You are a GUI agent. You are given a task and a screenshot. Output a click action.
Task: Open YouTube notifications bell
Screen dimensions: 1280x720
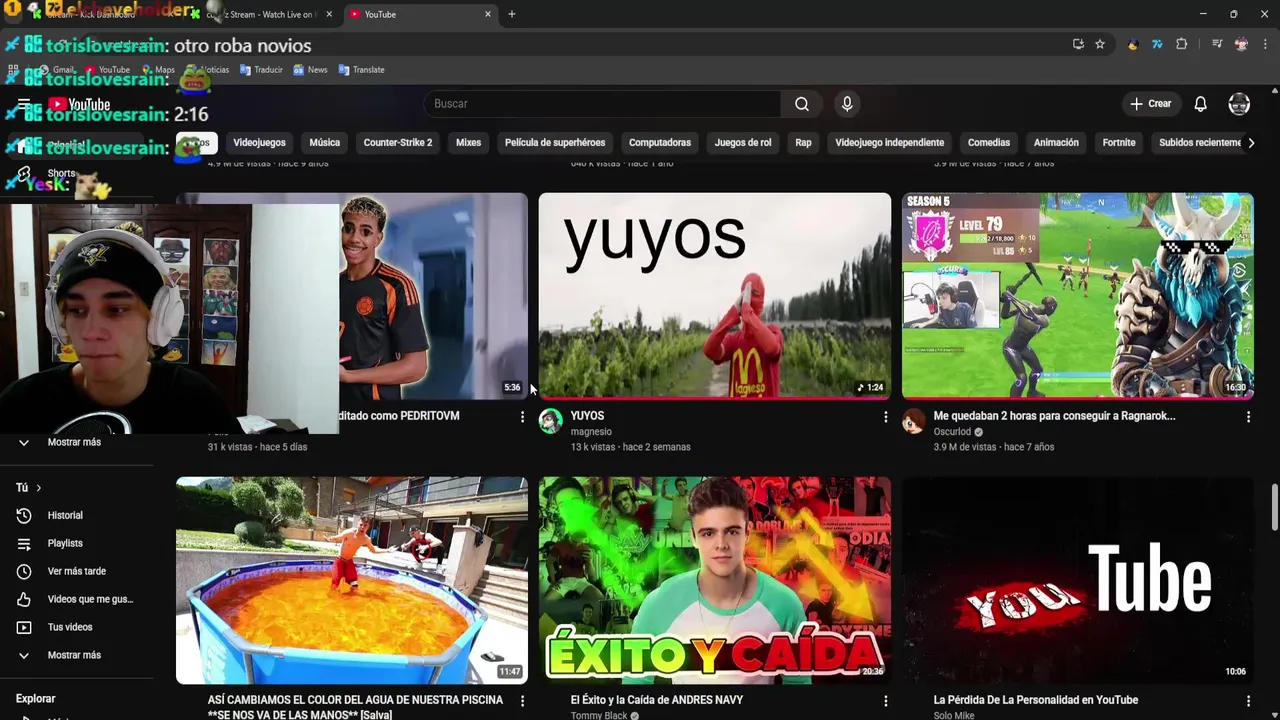[1200, 104]
